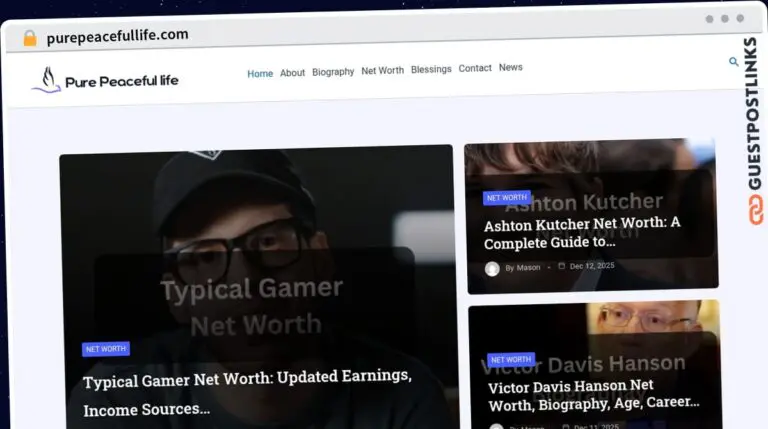This screenshot has width=768, height=429.
Task: Open the News menu item
Action: click(x=510, y=67)
